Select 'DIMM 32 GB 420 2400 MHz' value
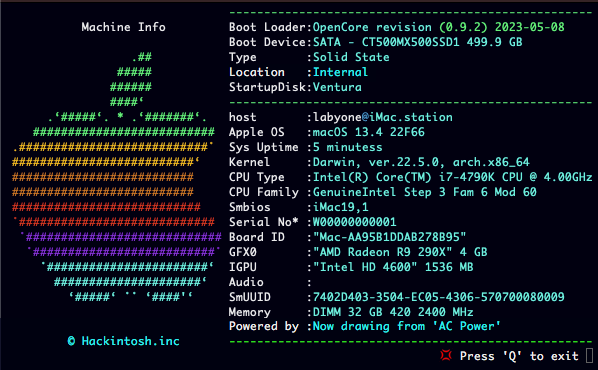598x370 pixels. [x=393, y=312]
